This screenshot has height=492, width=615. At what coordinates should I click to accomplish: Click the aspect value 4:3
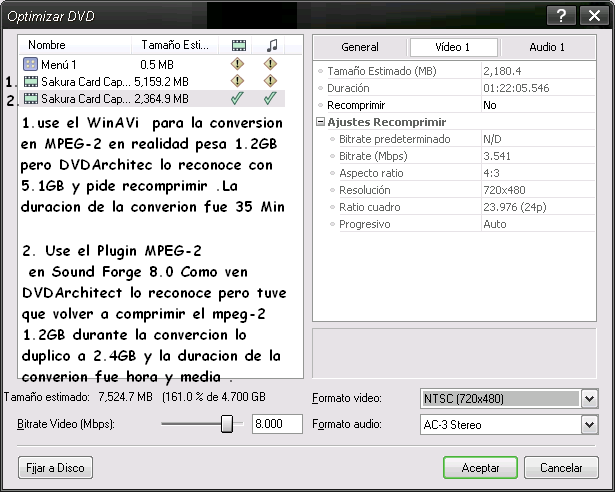(491, 173)
